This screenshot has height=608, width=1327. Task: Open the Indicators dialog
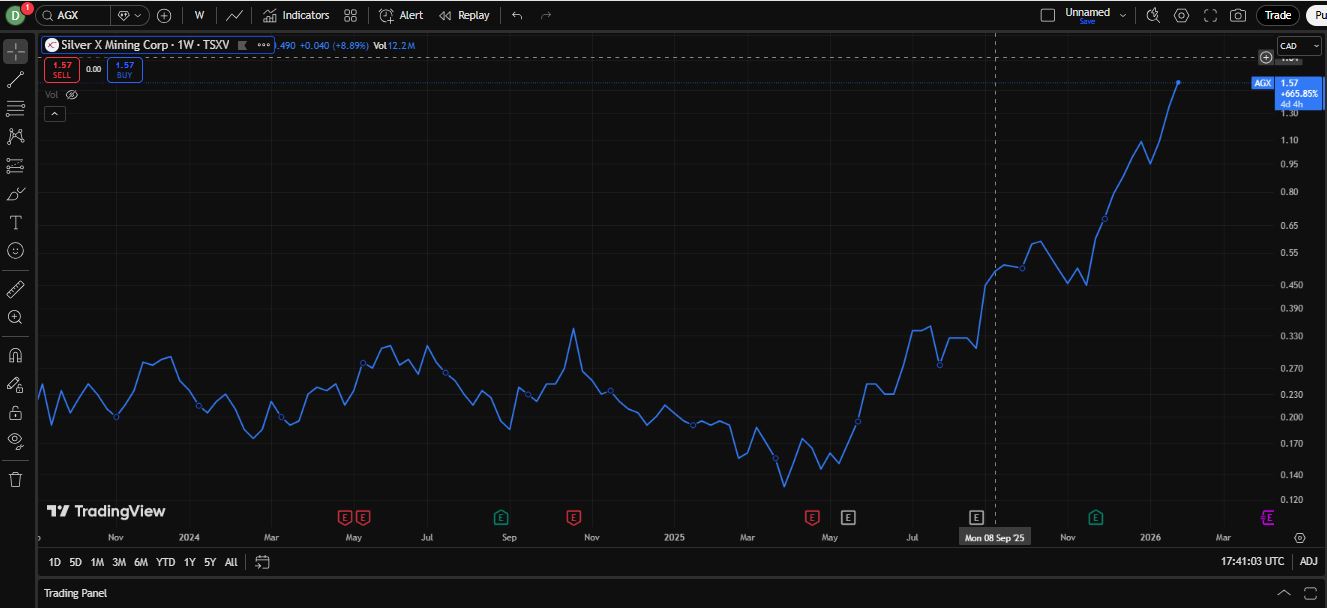[296, 15]
